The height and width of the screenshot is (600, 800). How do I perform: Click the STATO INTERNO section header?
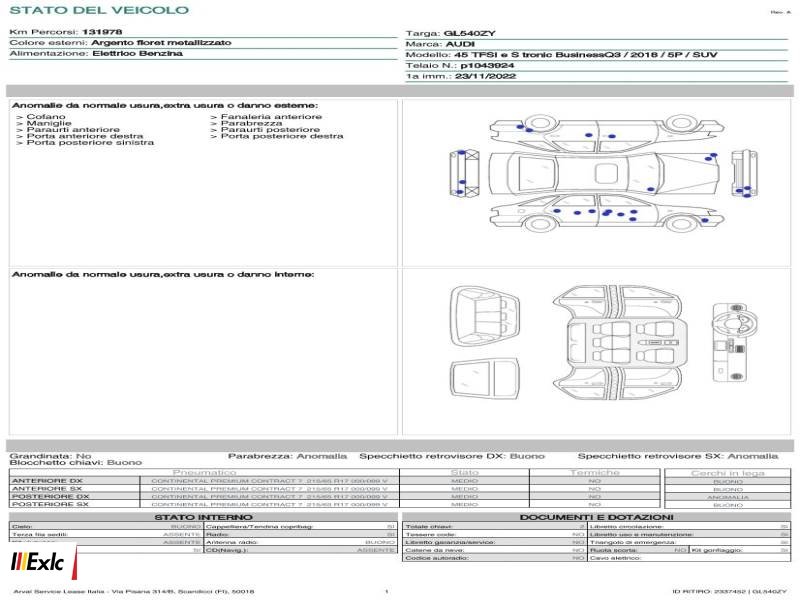point(203,517)
